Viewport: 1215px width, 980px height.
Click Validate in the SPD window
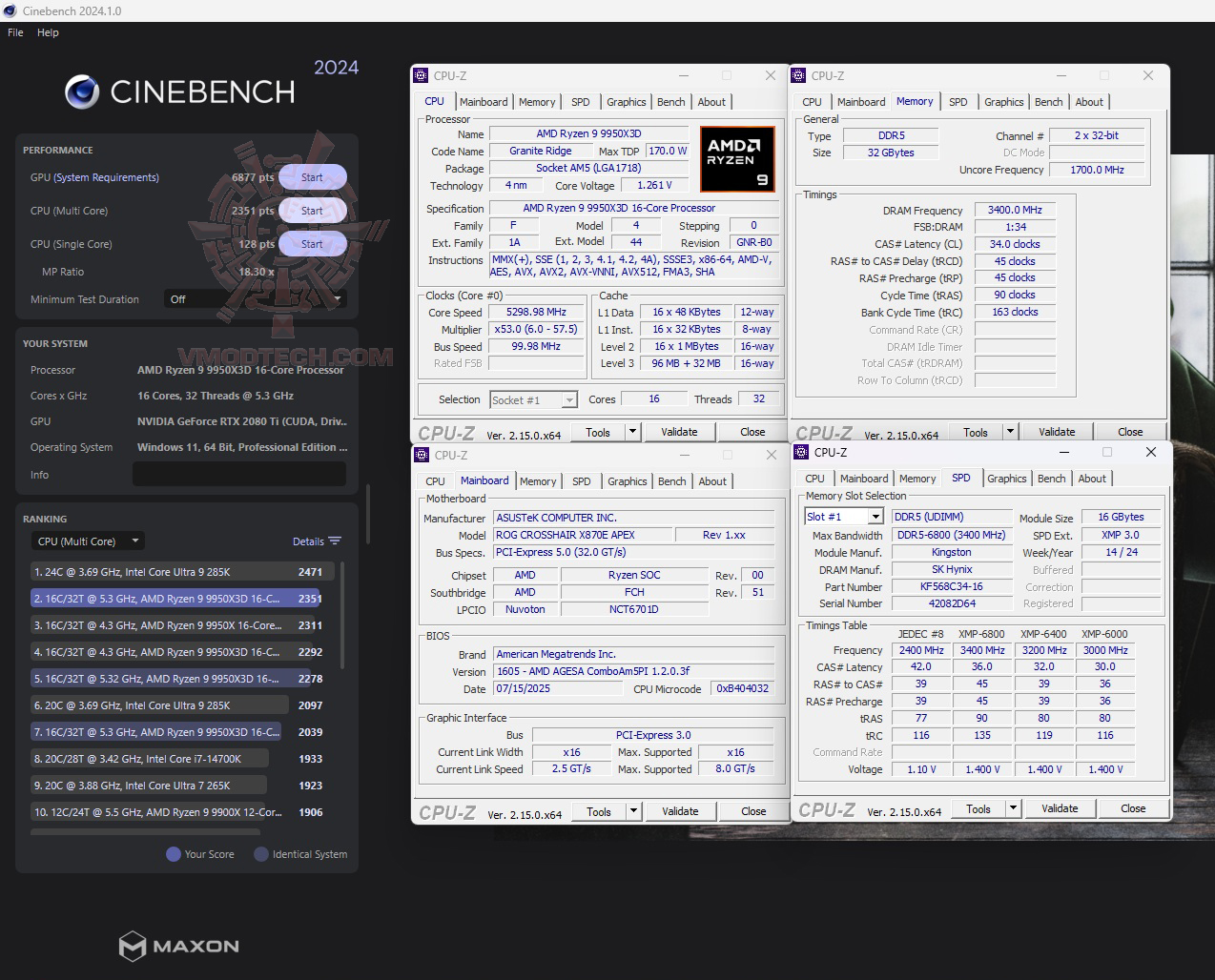pyautogui.click(x=1060, y=807)
